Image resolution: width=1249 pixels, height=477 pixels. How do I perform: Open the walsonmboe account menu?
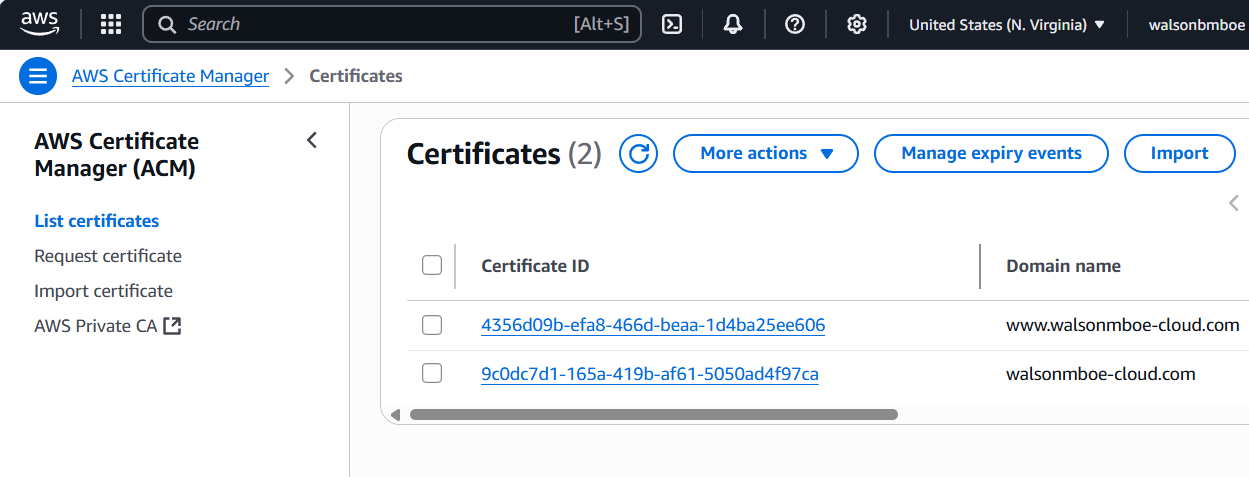1197,25
